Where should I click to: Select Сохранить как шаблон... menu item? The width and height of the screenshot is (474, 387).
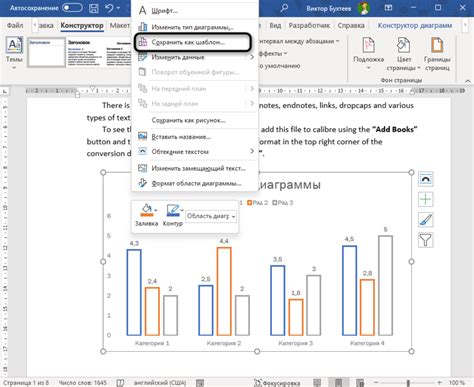193,42
